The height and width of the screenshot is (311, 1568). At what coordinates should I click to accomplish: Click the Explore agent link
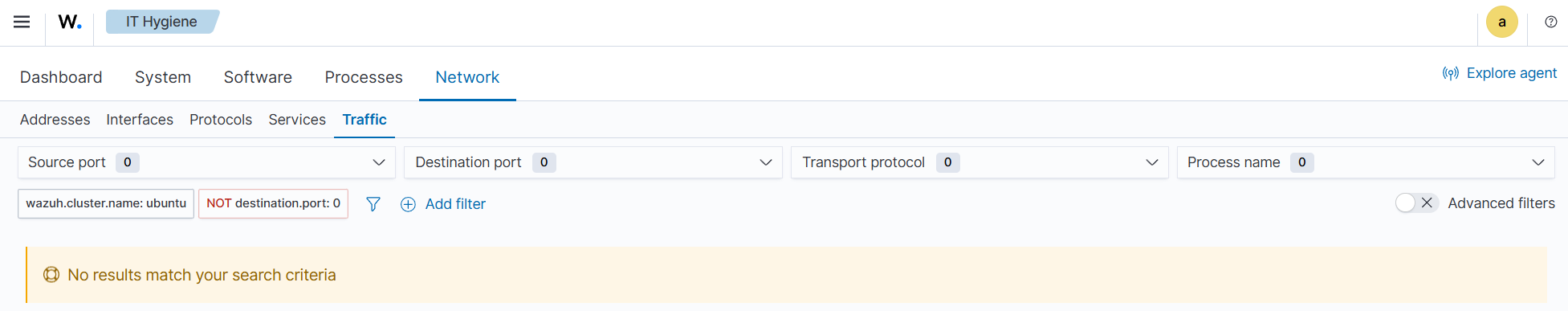1500,73
